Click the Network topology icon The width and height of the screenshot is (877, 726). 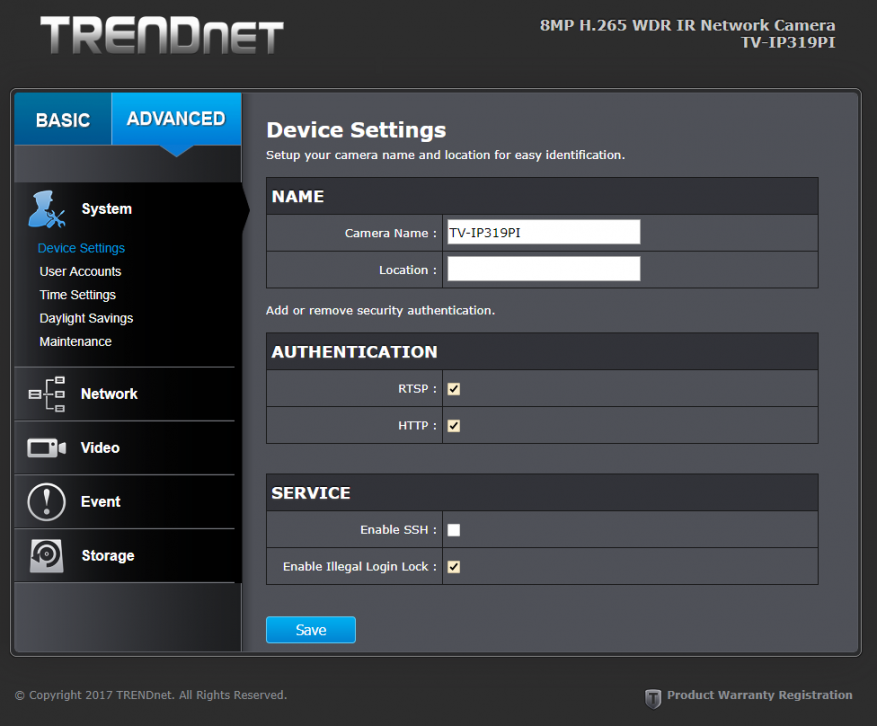point(47,394)
